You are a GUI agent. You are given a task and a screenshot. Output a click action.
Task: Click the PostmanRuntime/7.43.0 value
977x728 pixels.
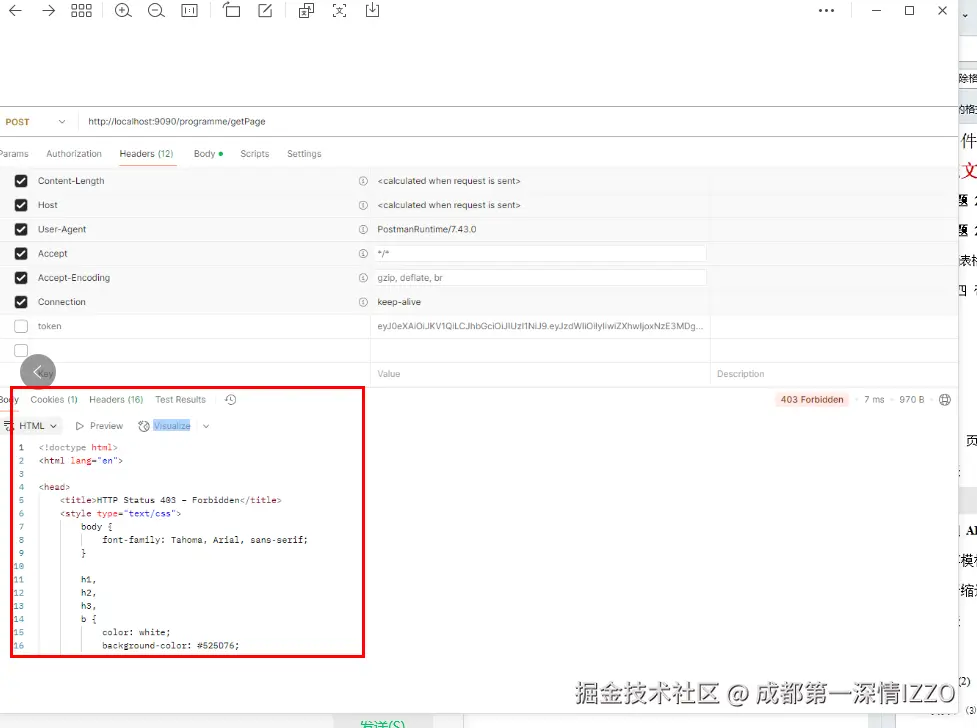pyautogui.click(x=427, y=229)
